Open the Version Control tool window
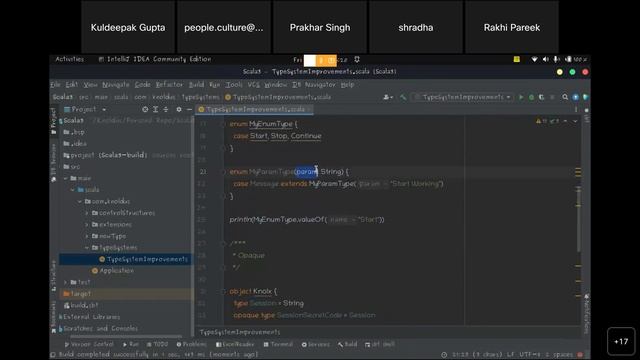 tap(89, 344)
